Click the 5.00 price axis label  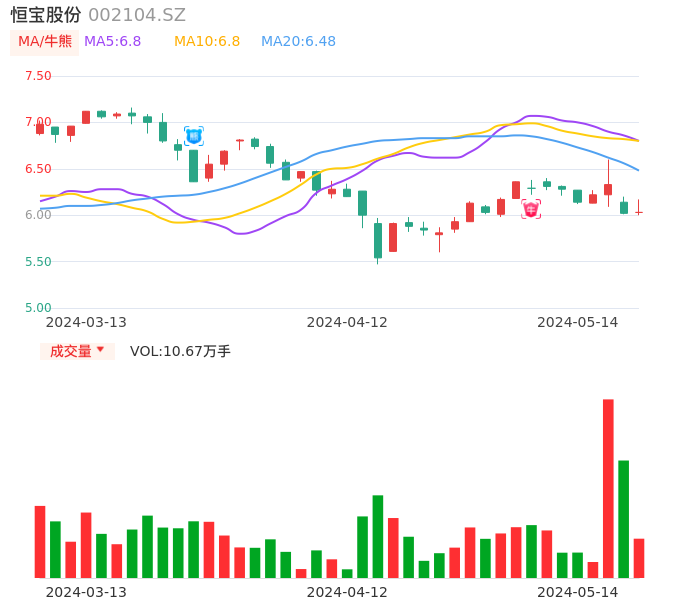38,308
